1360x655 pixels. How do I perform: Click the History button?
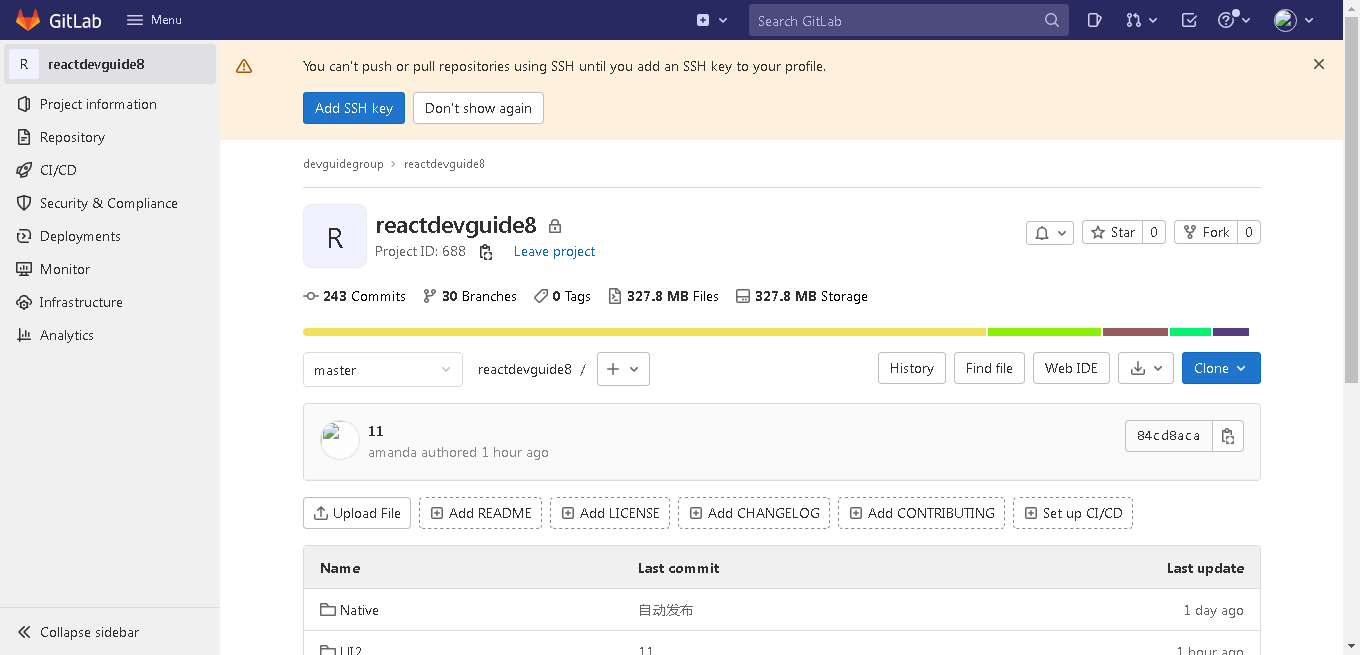[x=911, y=368]
